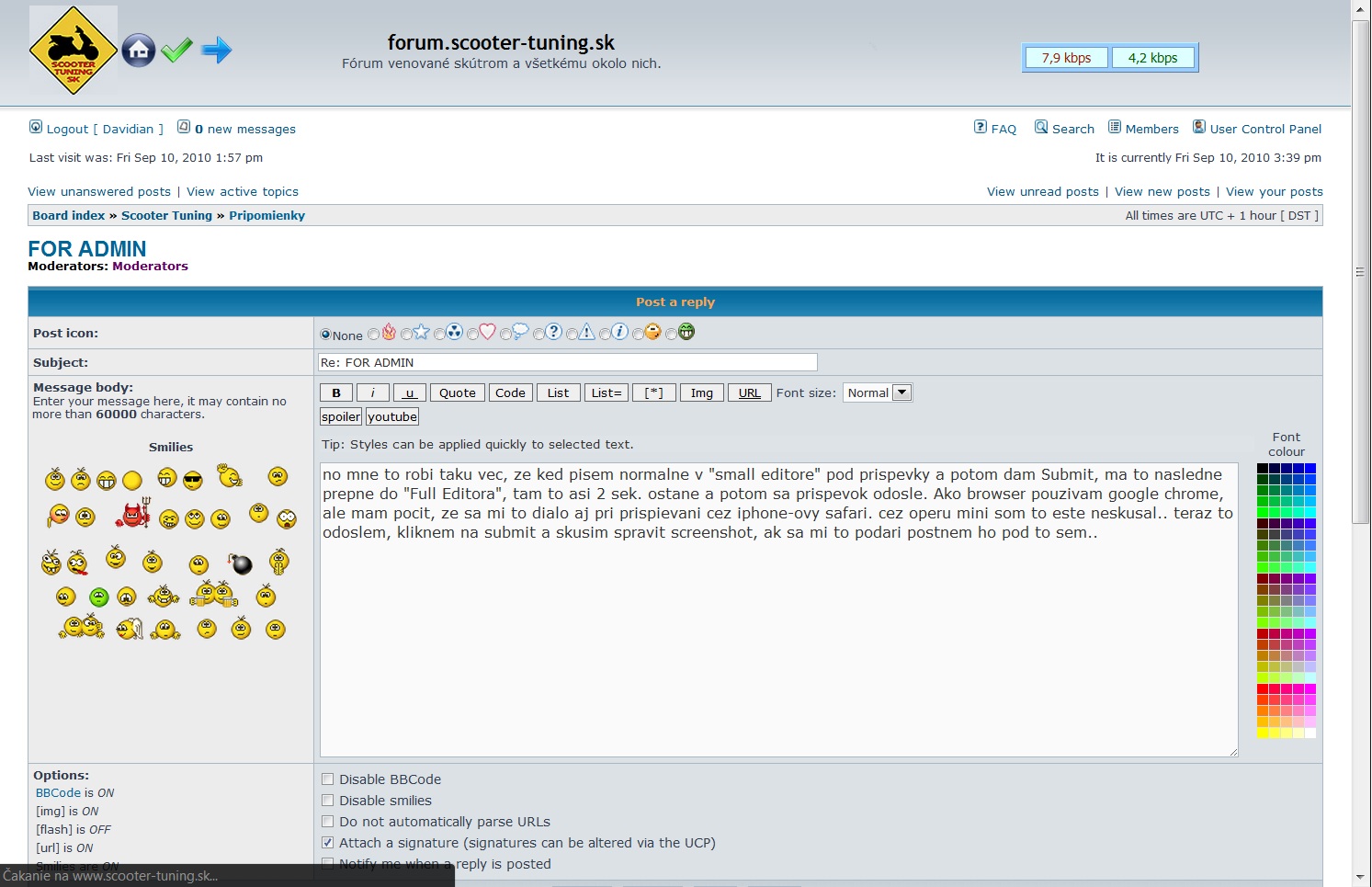Click the green checkmark icon in the header

click(x=176, y=50)
